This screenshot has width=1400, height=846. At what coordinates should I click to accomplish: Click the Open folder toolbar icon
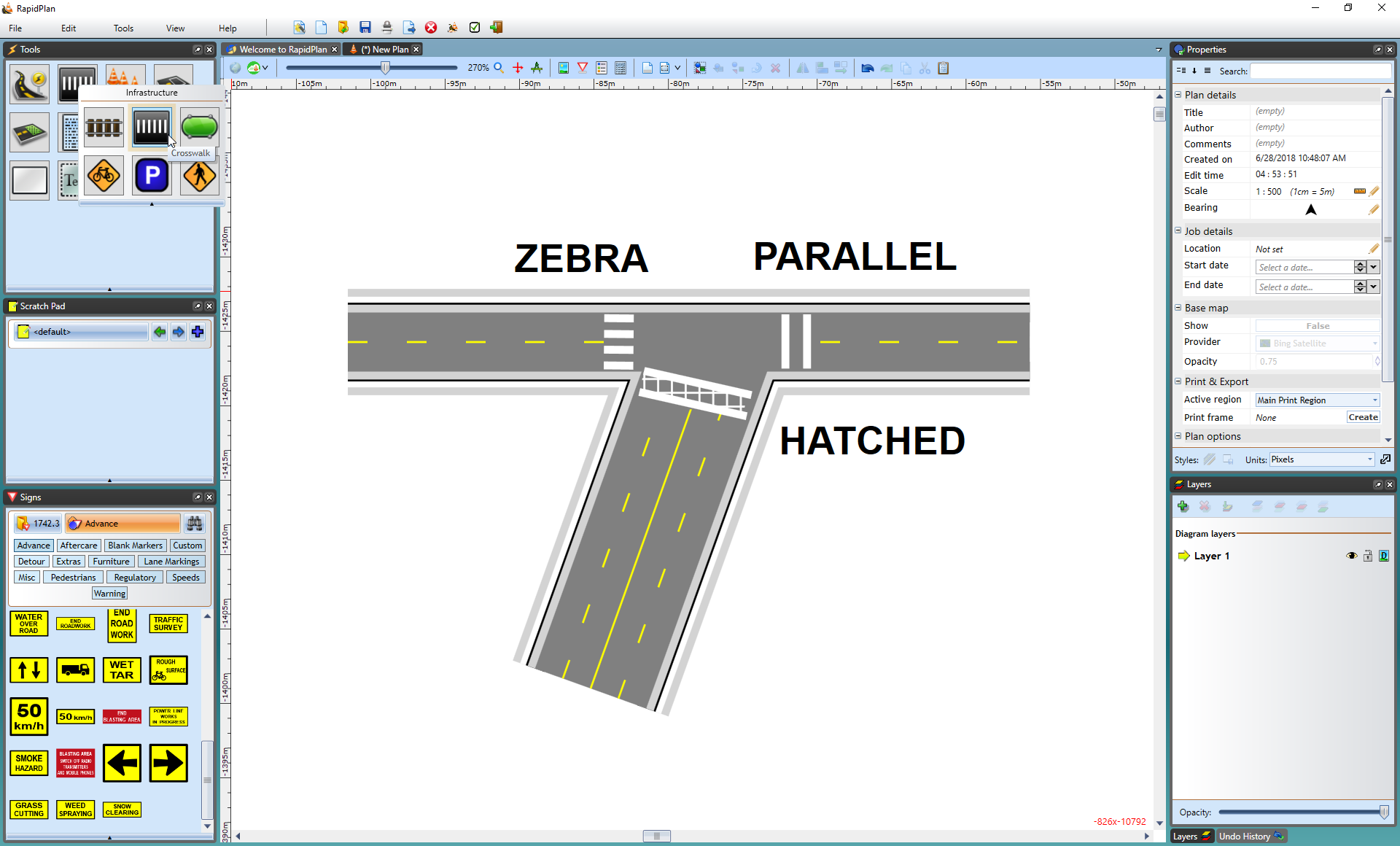click(343, 28)
